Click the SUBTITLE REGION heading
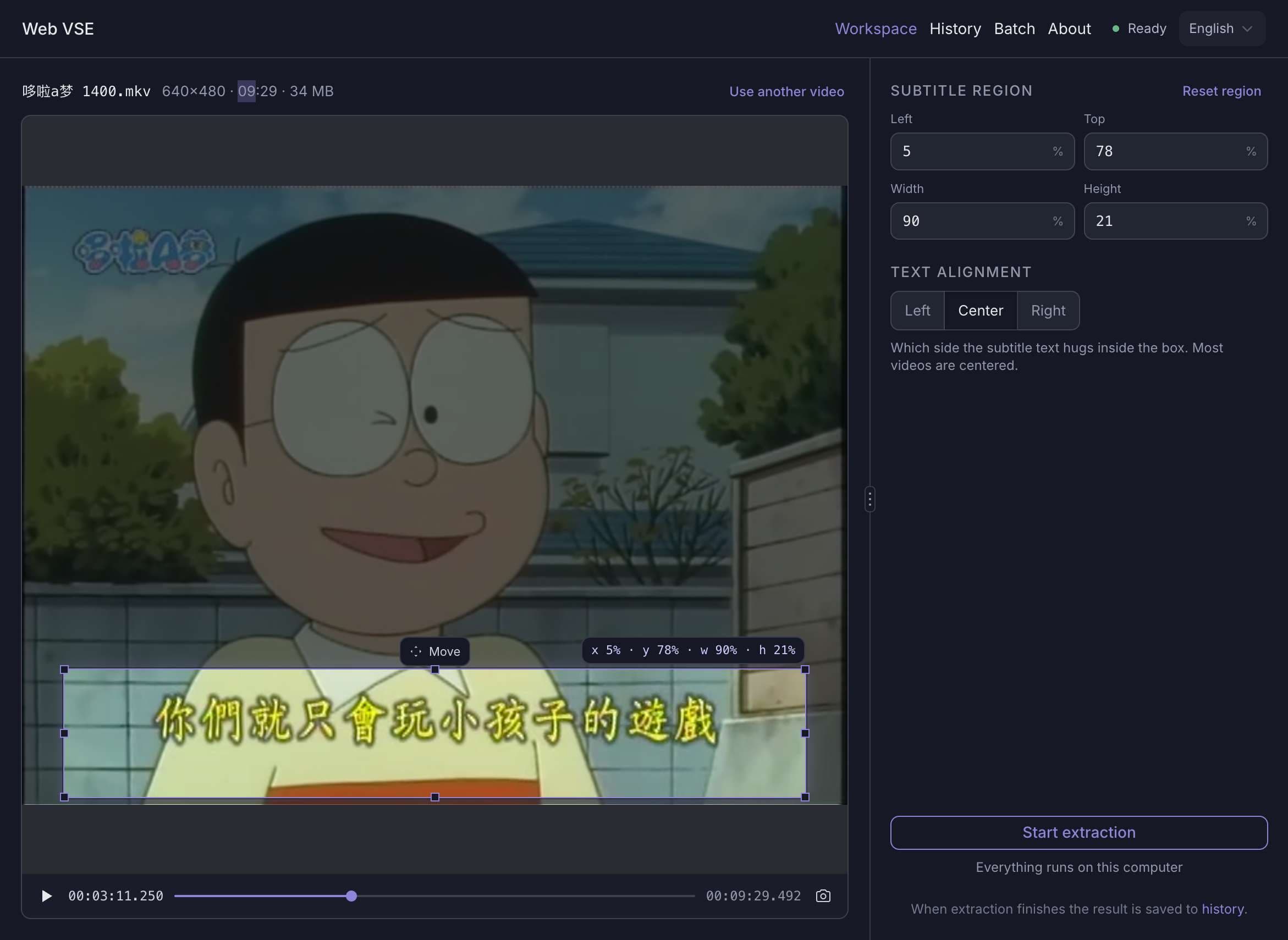This screenshot has width=1288, height=940. [x=961, y=91]
